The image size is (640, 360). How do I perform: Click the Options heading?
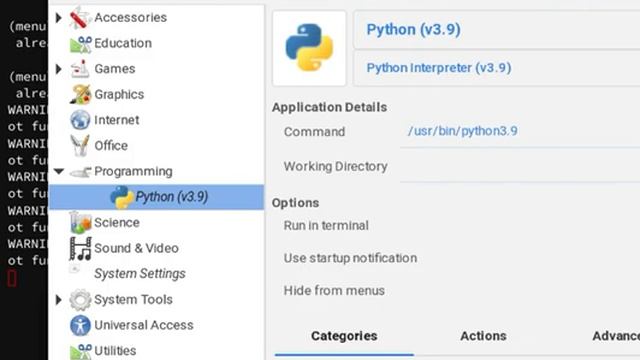coord(296,203)
